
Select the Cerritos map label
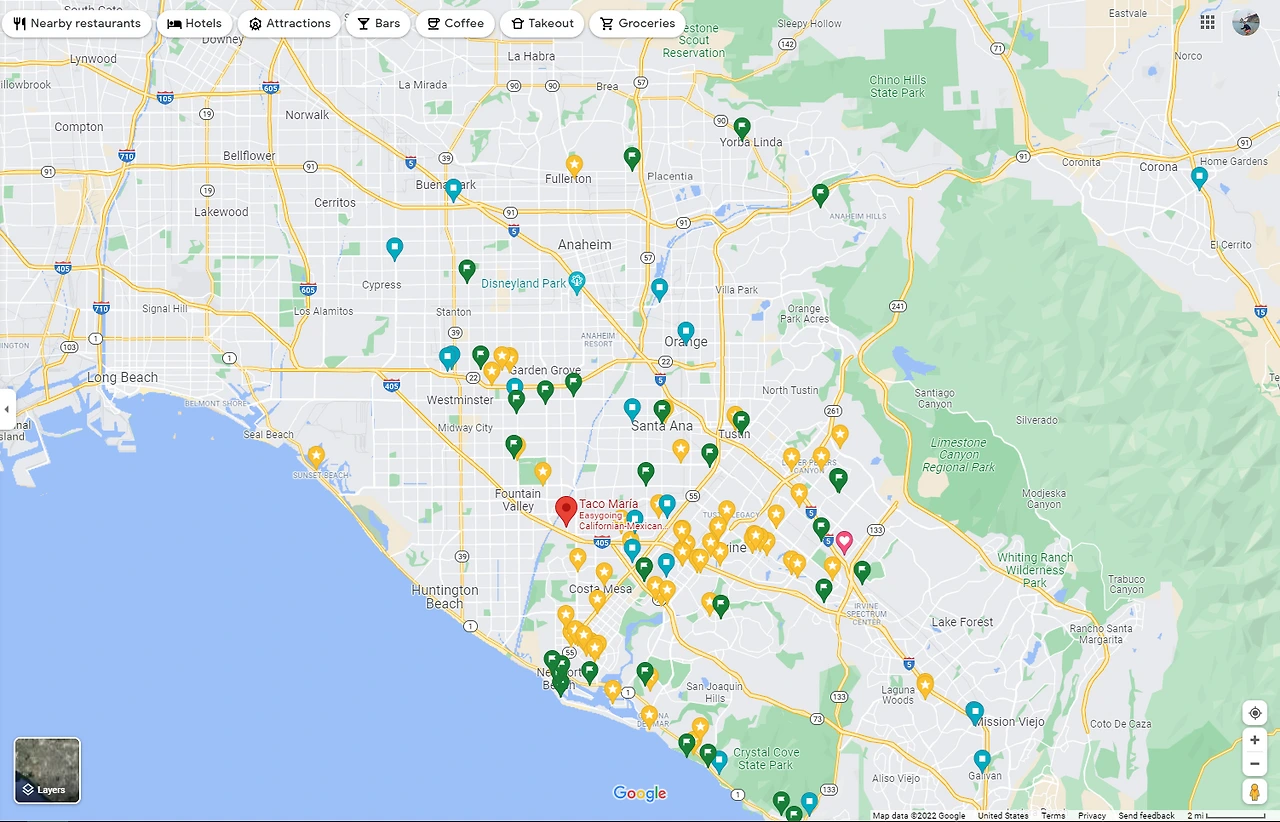(335, 203)
